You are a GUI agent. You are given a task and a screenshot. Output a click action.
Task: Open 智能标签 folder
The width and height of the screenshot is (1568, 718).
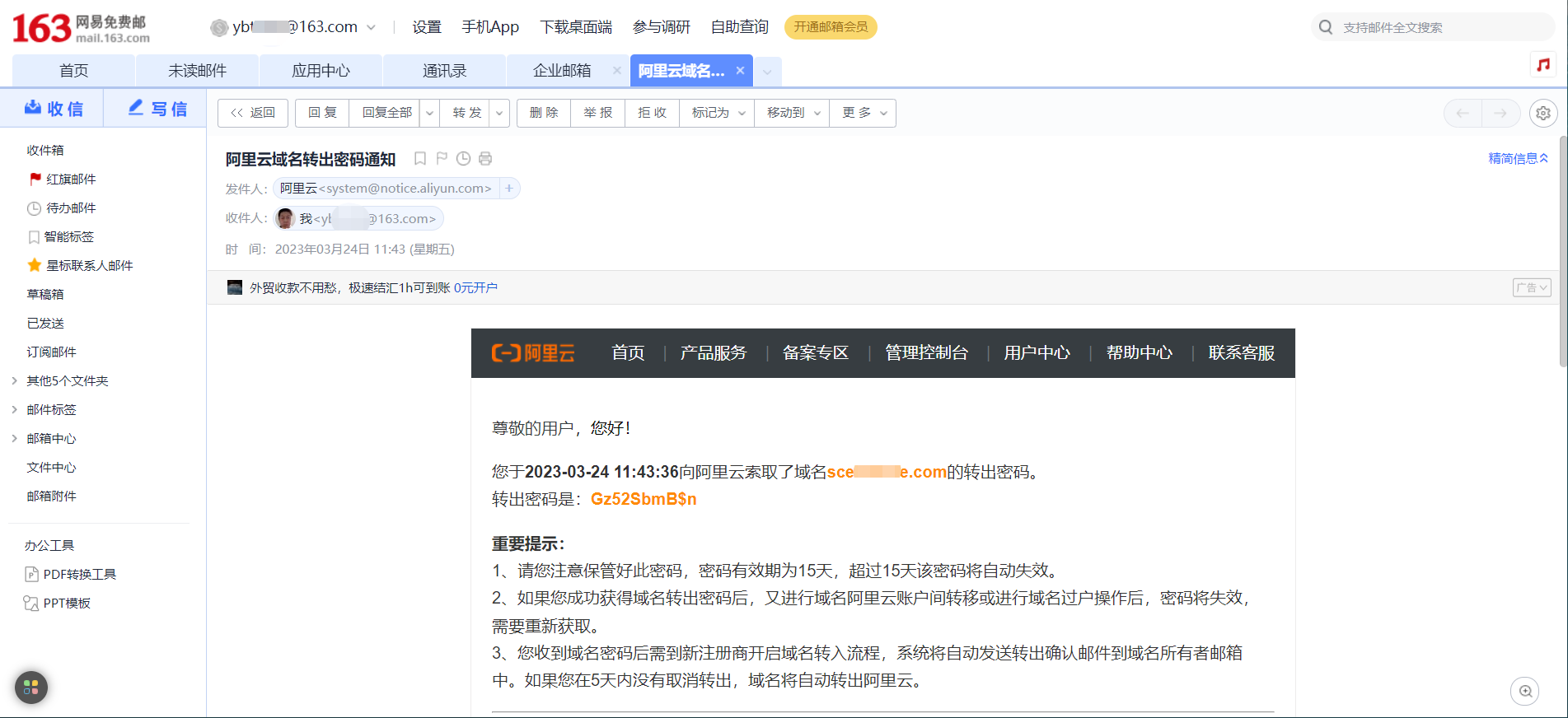61,237
